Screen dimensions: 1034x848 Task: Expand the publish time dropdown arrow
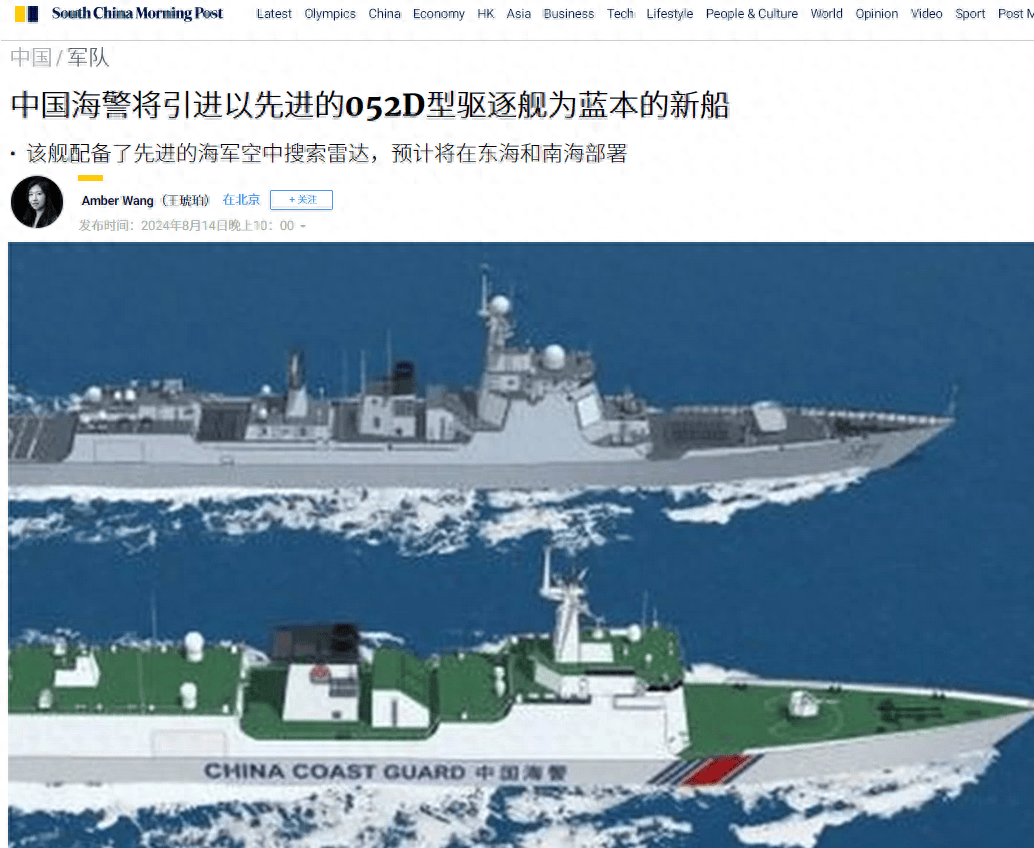pos(303,226)
